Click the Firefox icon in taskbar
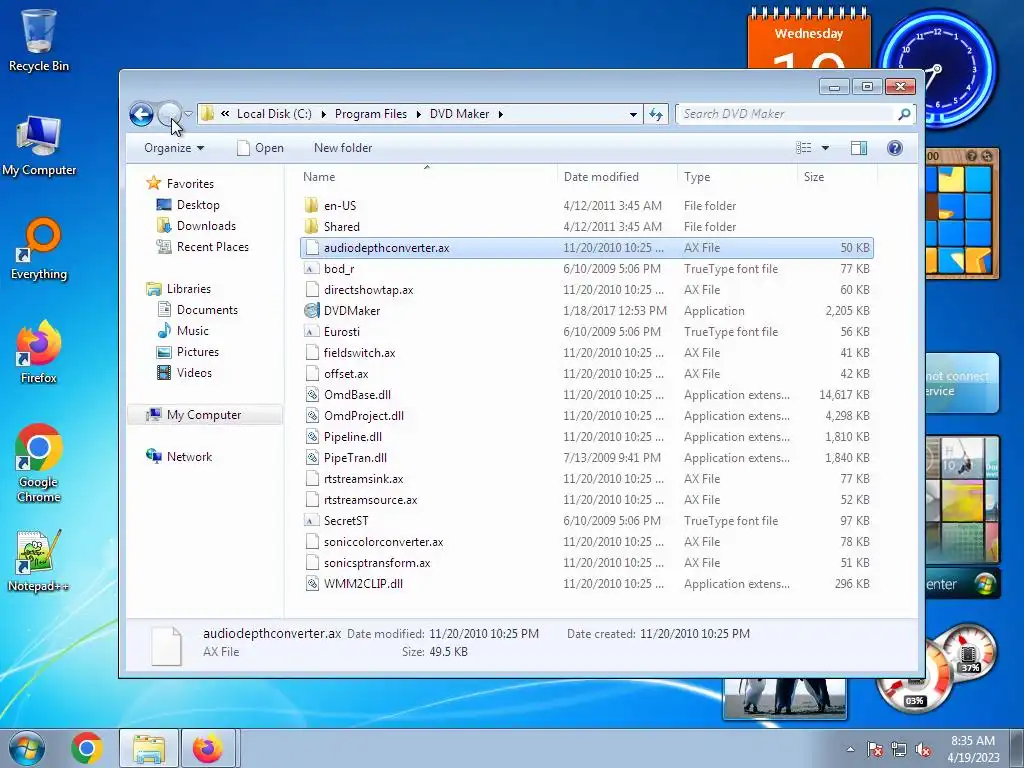 [208, 748]
